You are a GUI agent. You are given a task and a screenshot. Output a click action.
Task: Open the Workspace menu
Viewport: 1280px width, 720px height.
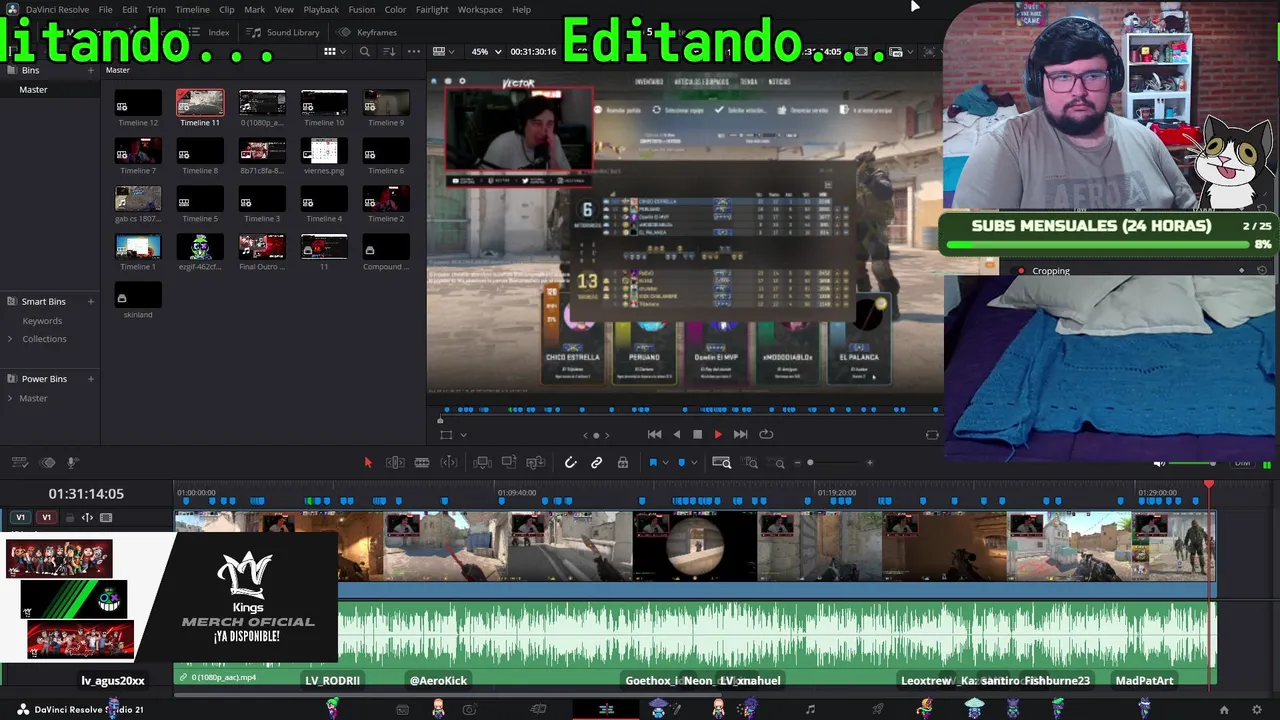click(480, 9)
